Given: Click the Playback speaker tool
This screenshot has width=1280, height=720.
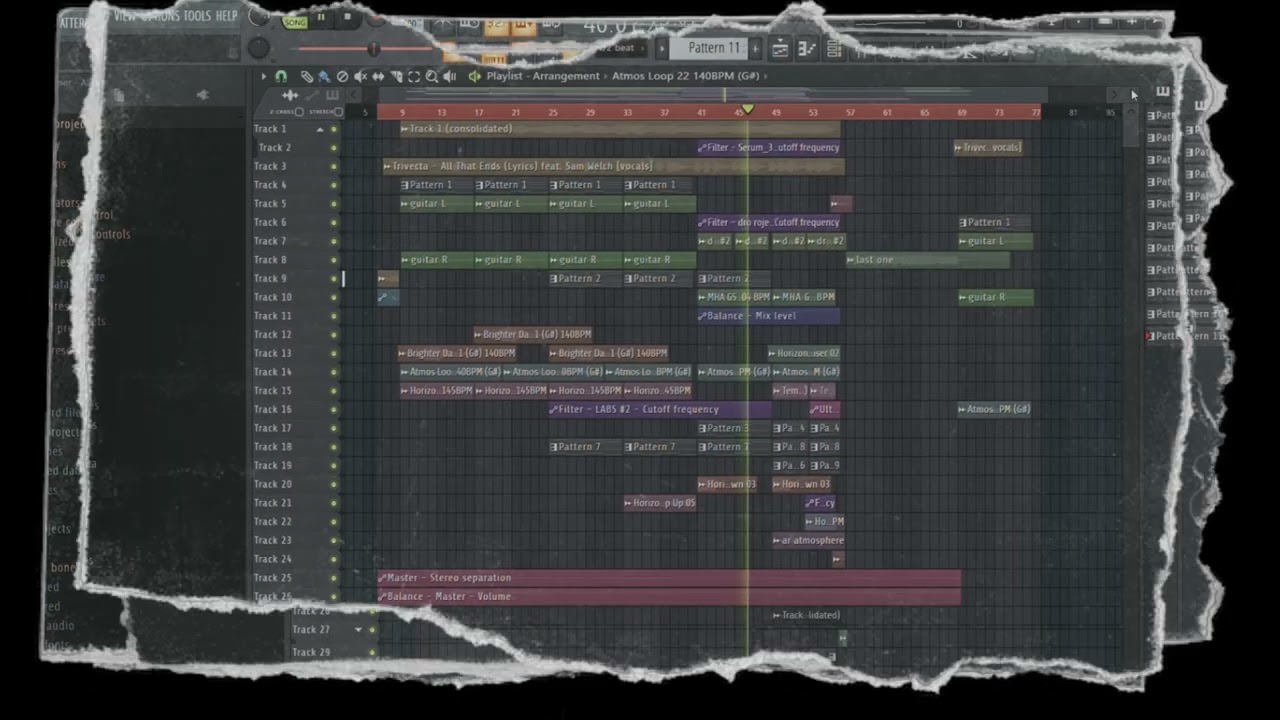Looking at the screenshot, I should (x=450, y=76).
